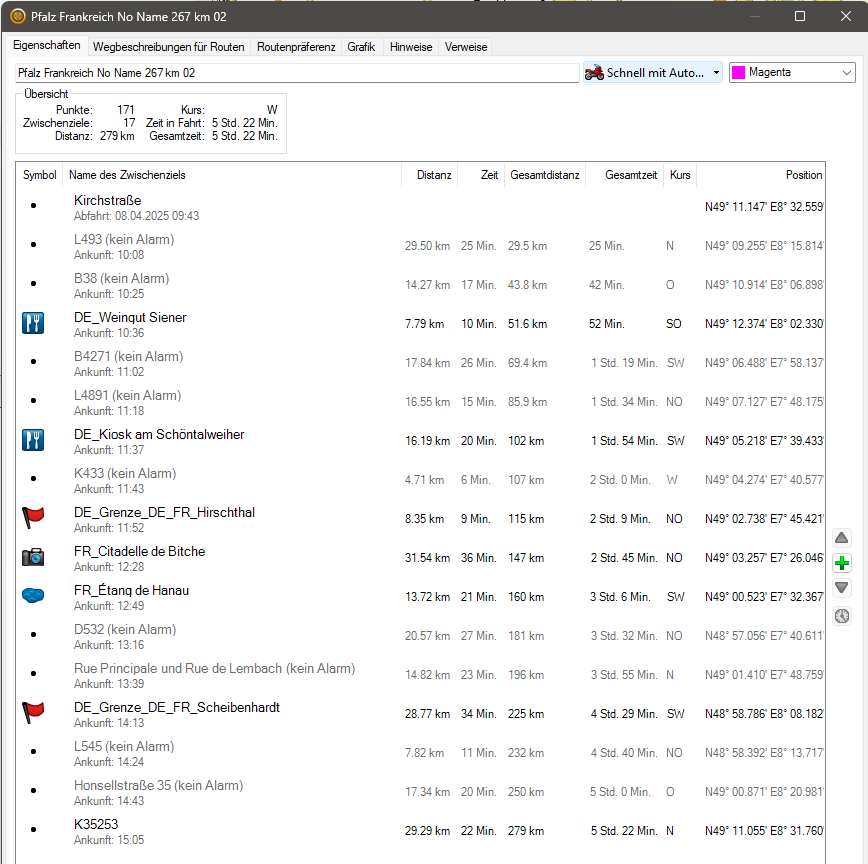Click the restaurant icon for DE_Weingut Siener
This screenshot has width=868, height=864.
(x=33, y=323)
